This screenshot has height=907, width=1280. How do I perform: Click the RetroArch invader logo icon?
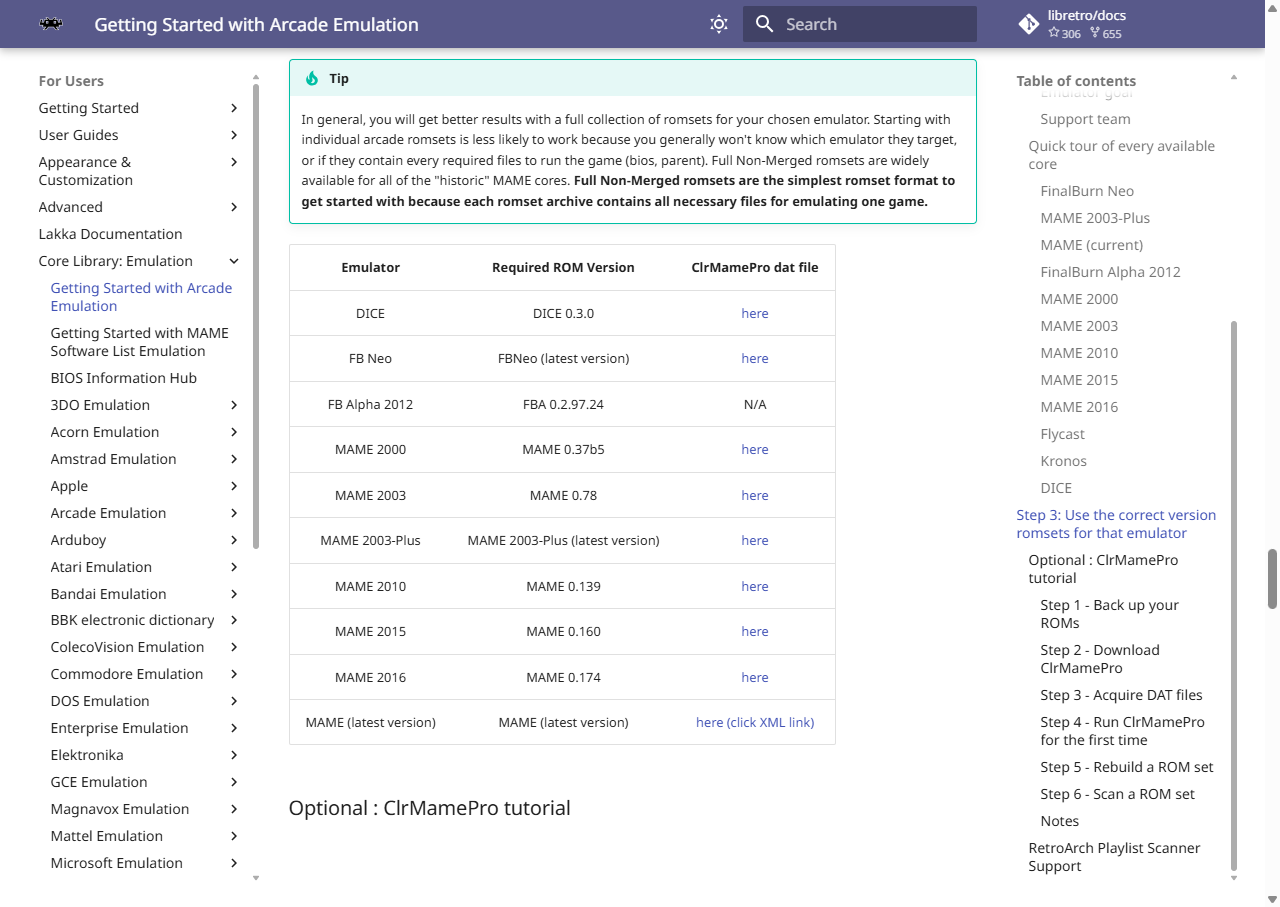coord(51,24)
